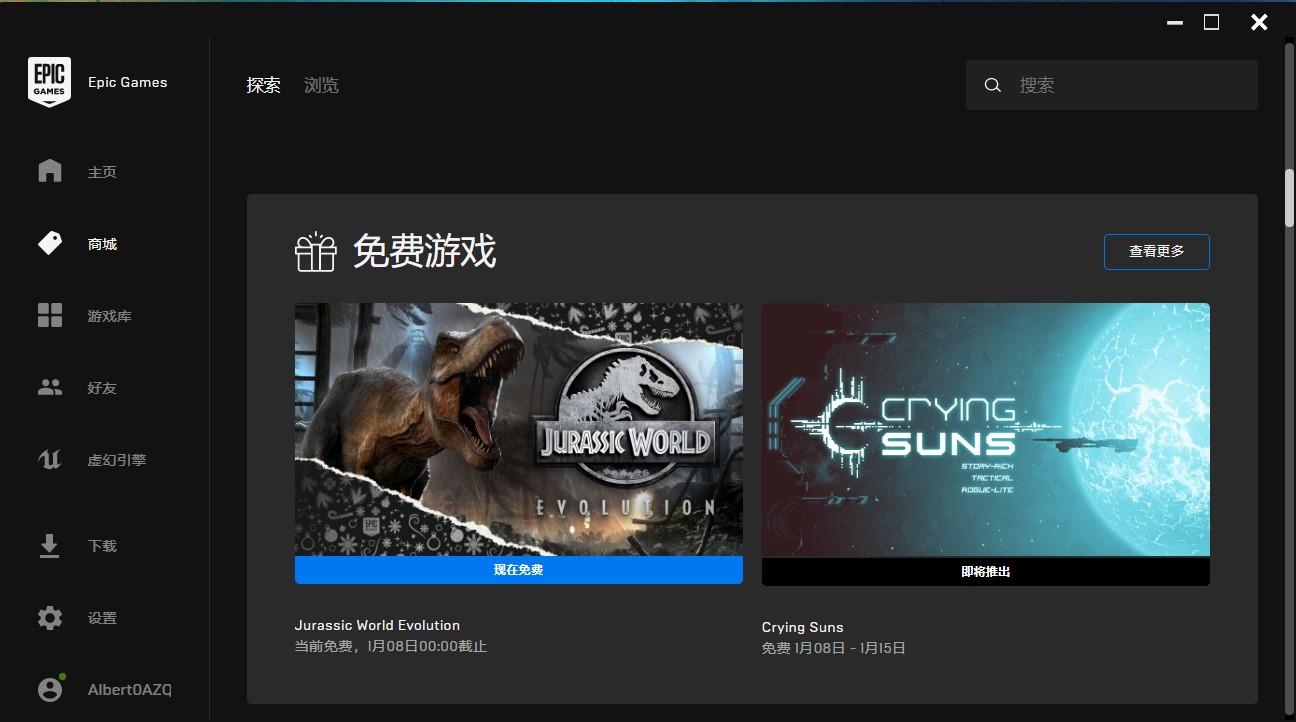Open the friends icon 好友
This screenshot has width=1296, height=722.
50,387
